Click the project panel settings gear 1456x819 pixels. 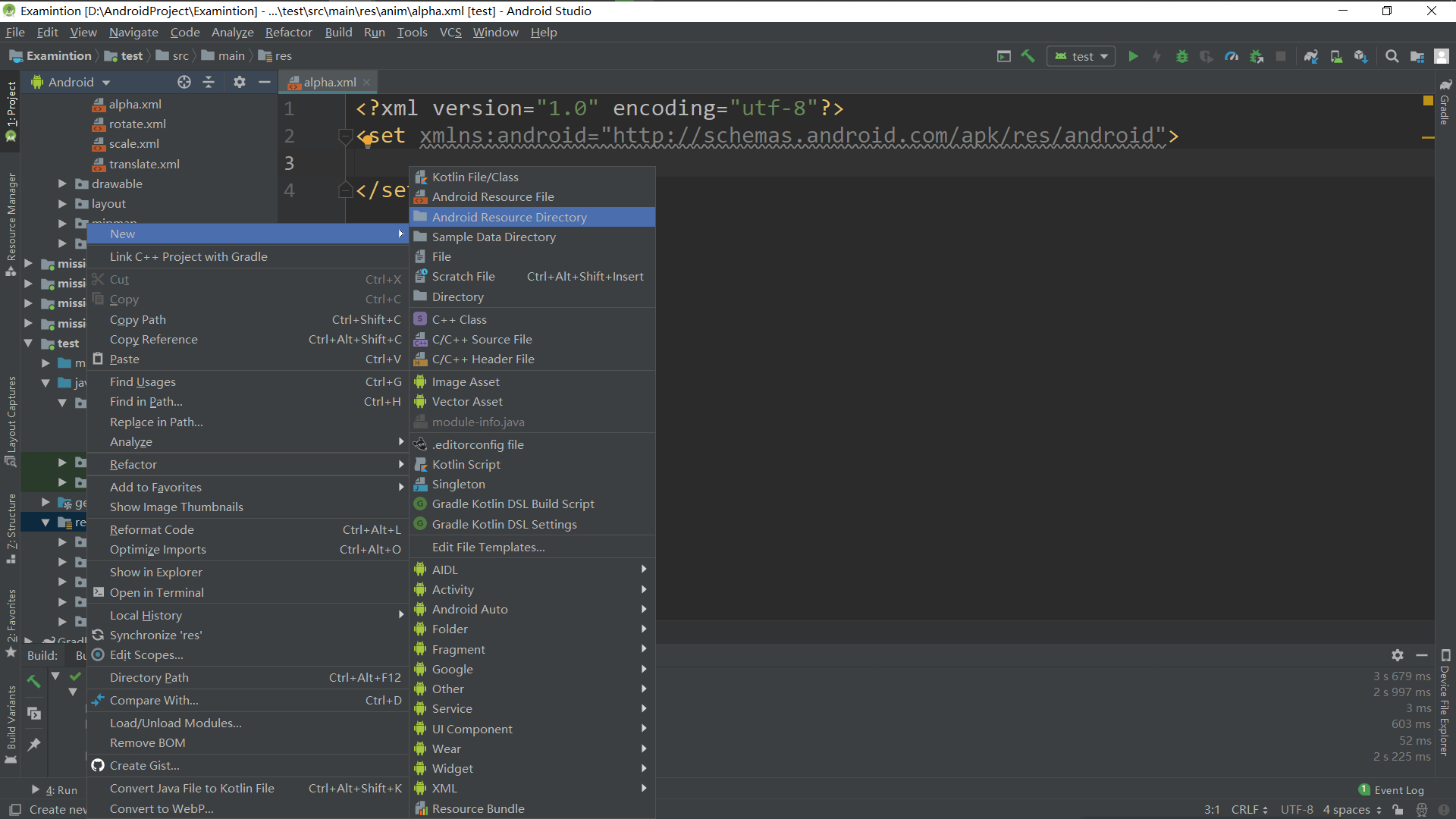(240, 82)
